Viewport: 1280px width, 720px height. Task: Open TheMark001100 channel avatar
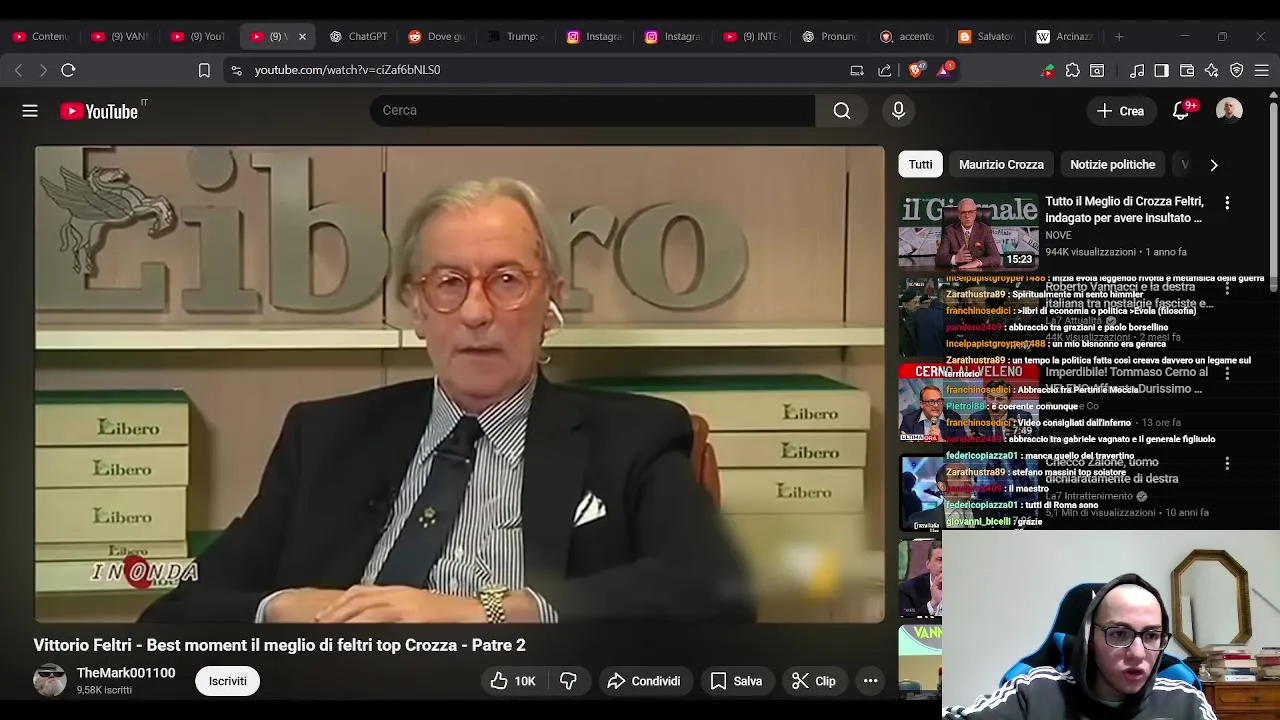50,680
